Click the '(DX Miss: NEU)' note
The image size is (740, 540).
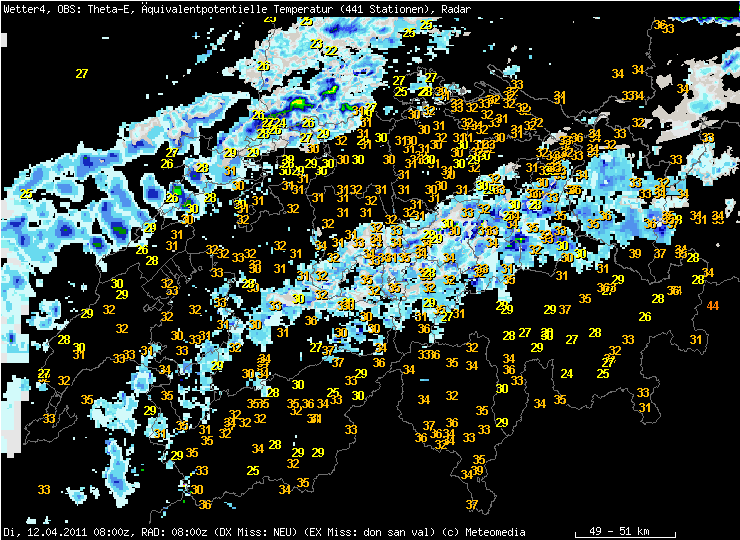(255, 532)
